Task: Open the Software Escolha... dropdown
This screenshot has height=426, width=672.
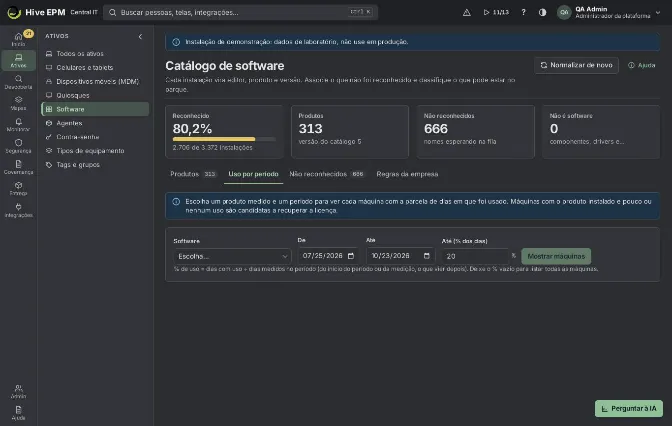Action: (x=232, y=256)
